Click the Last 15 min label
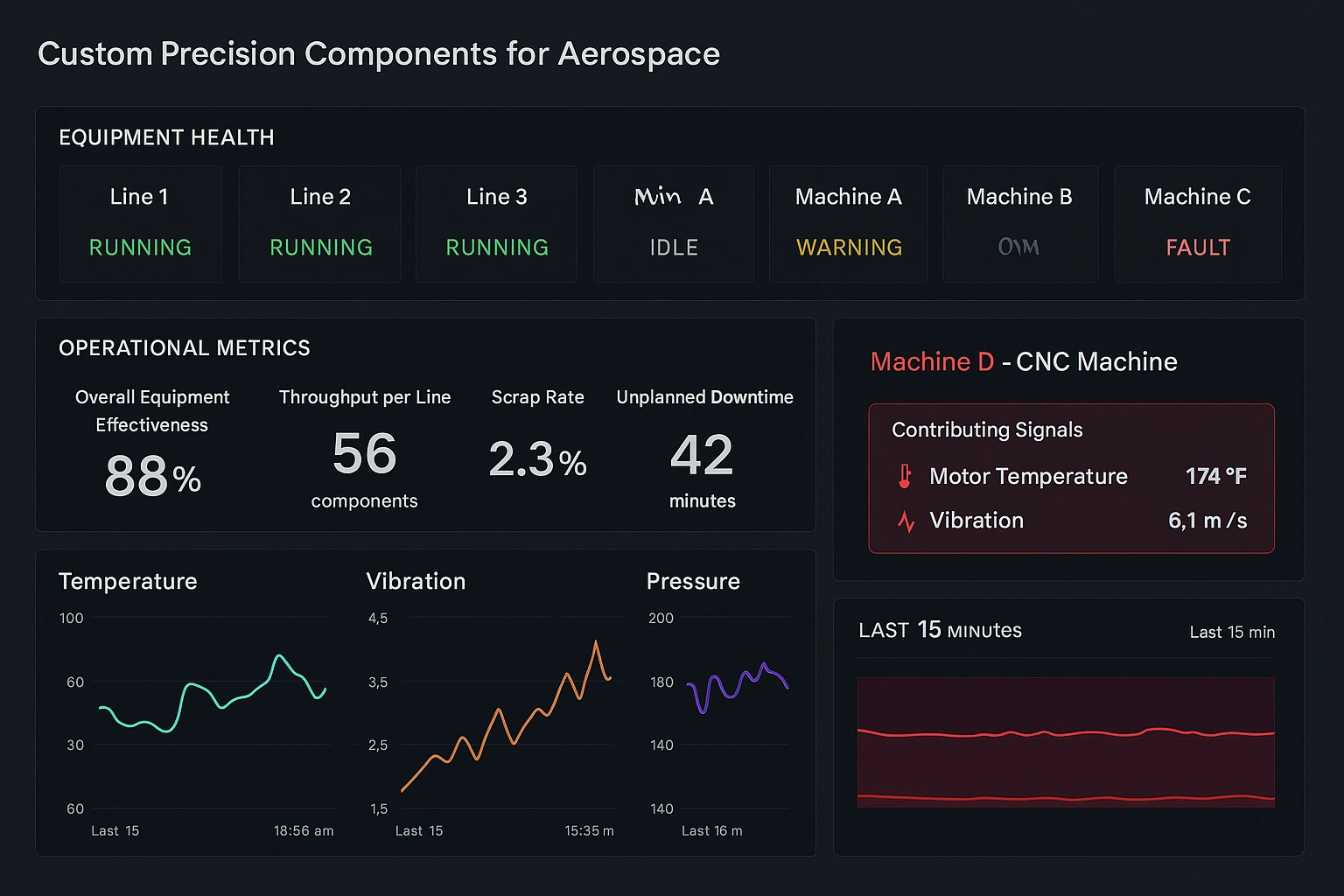Image resolution: width=1344 pixels, height=896 pixels. (x=1231, y=631)
